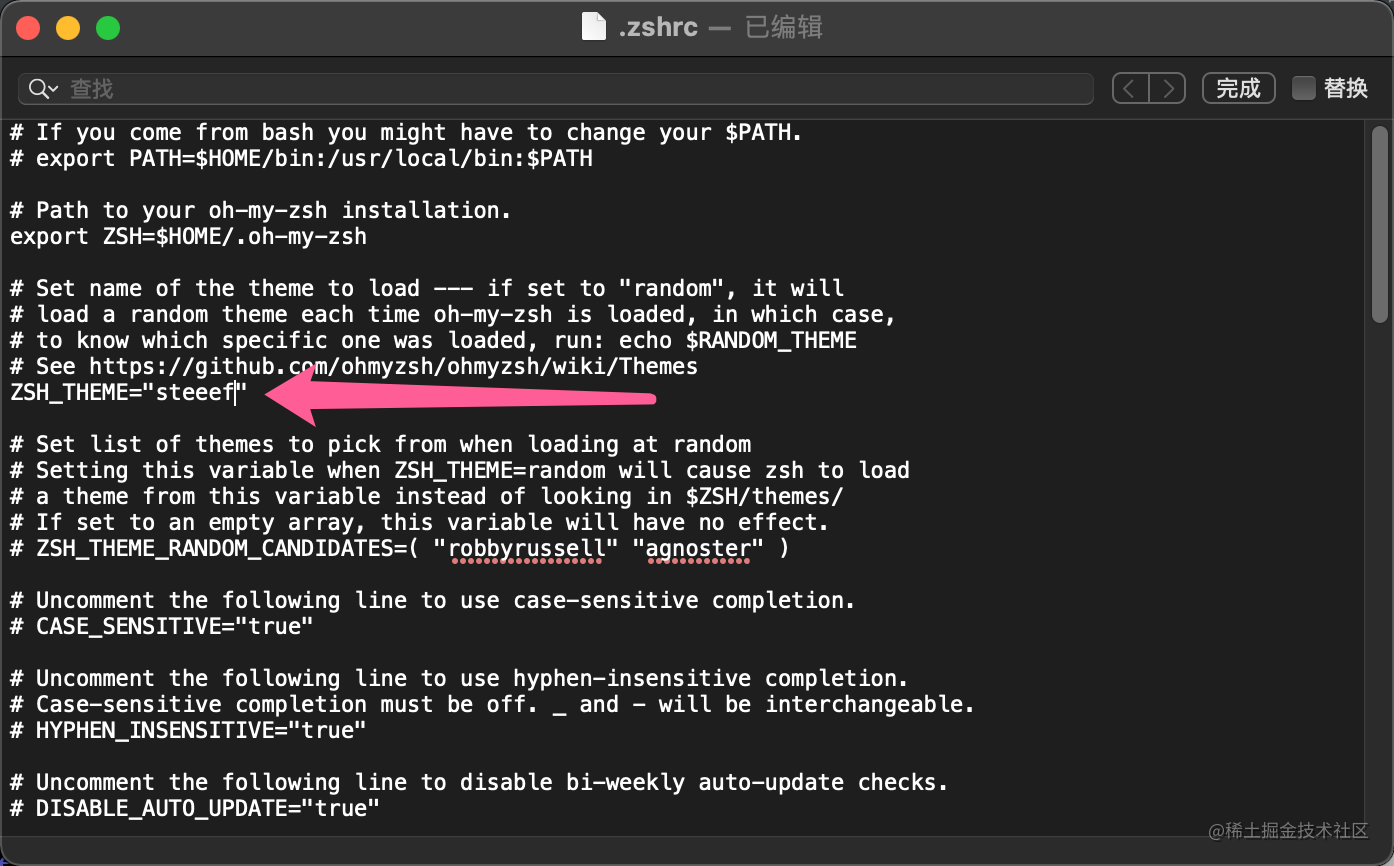This screenshot has width=1394, height=866.
Task: Close the window with red button
Action: (28, 28)
